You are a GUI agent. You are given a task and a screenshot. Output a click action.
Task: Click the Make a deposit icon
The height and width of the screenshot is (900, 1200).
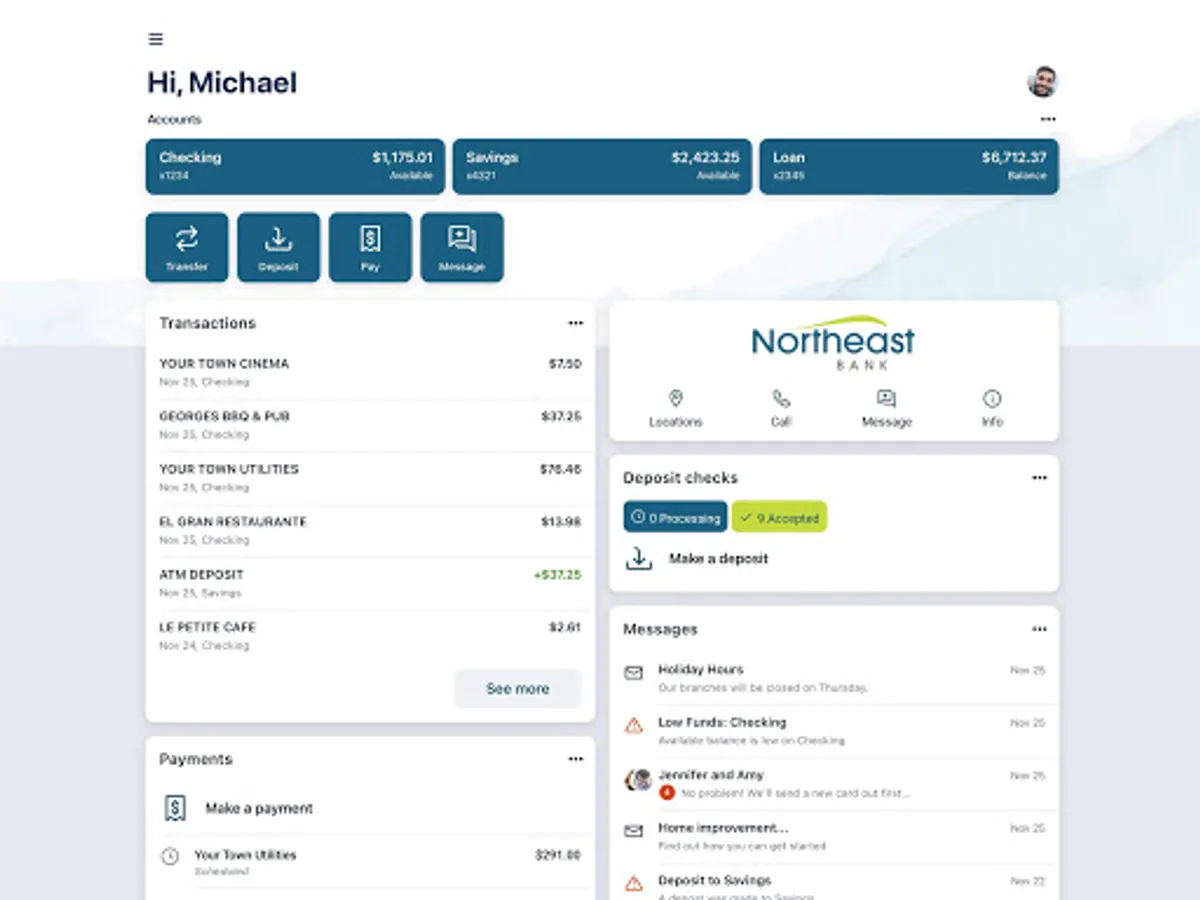(638, 559)
